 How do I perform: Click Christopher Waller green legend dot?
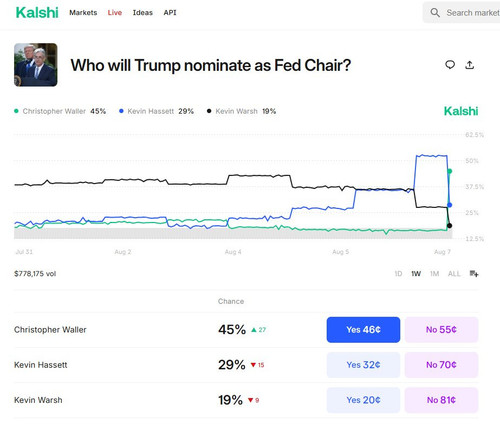tap(16, 111)
